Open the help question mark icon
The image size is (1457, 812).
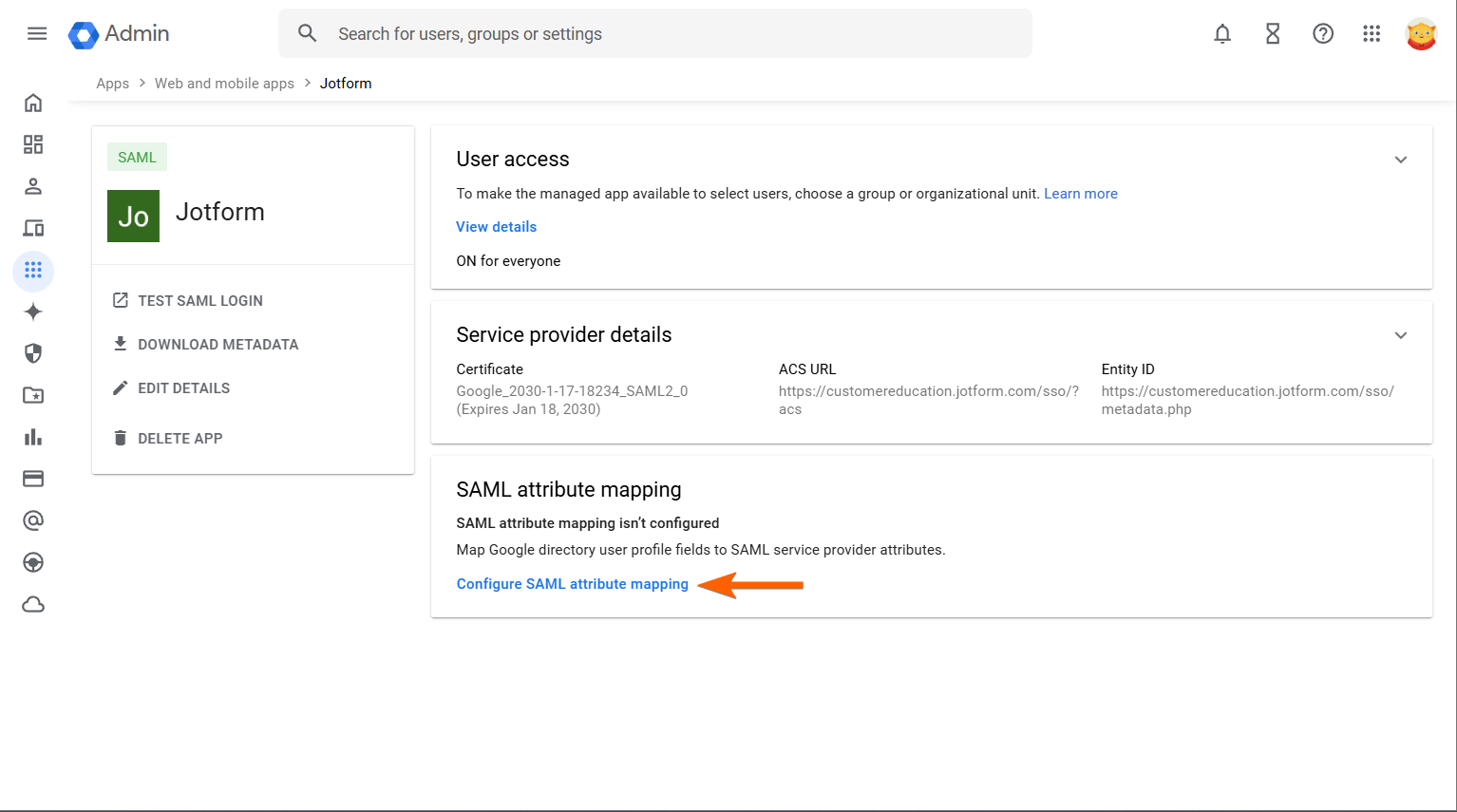tap(1323, 34)
